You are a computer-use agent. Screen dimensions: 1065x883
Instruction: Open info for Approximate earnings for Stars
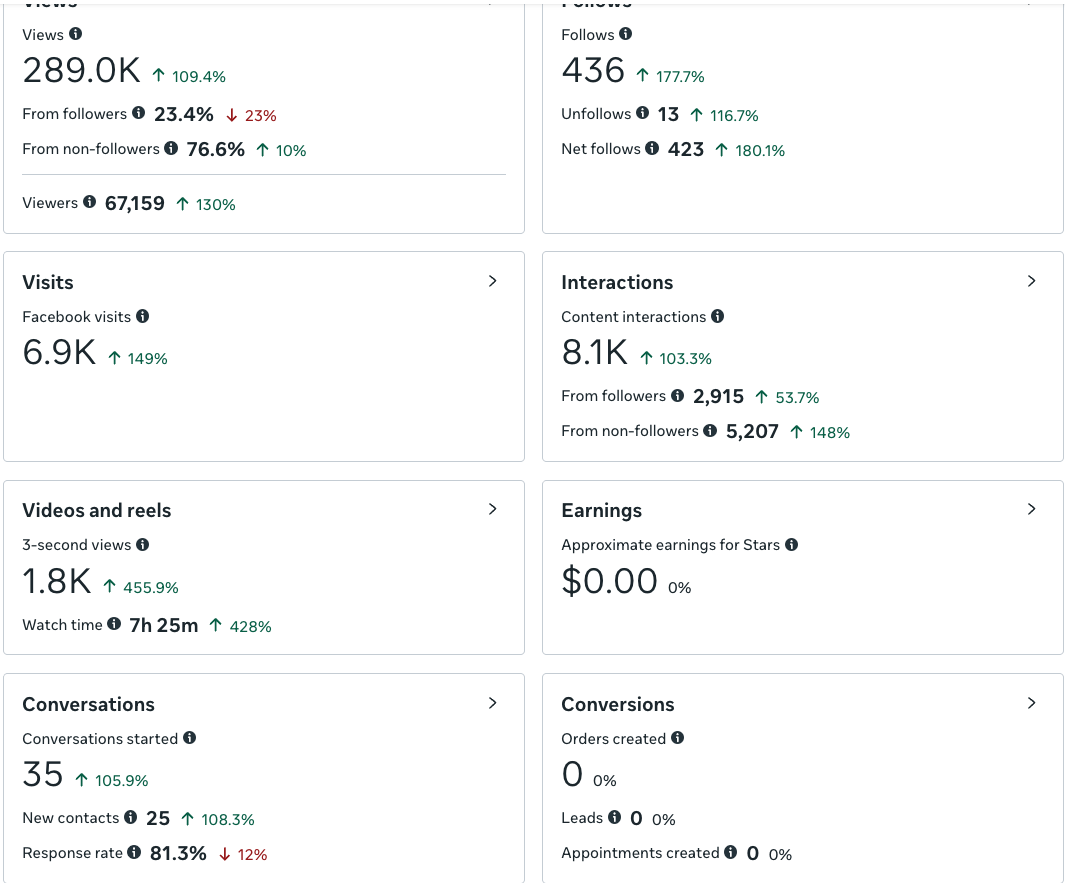point(791,544)
